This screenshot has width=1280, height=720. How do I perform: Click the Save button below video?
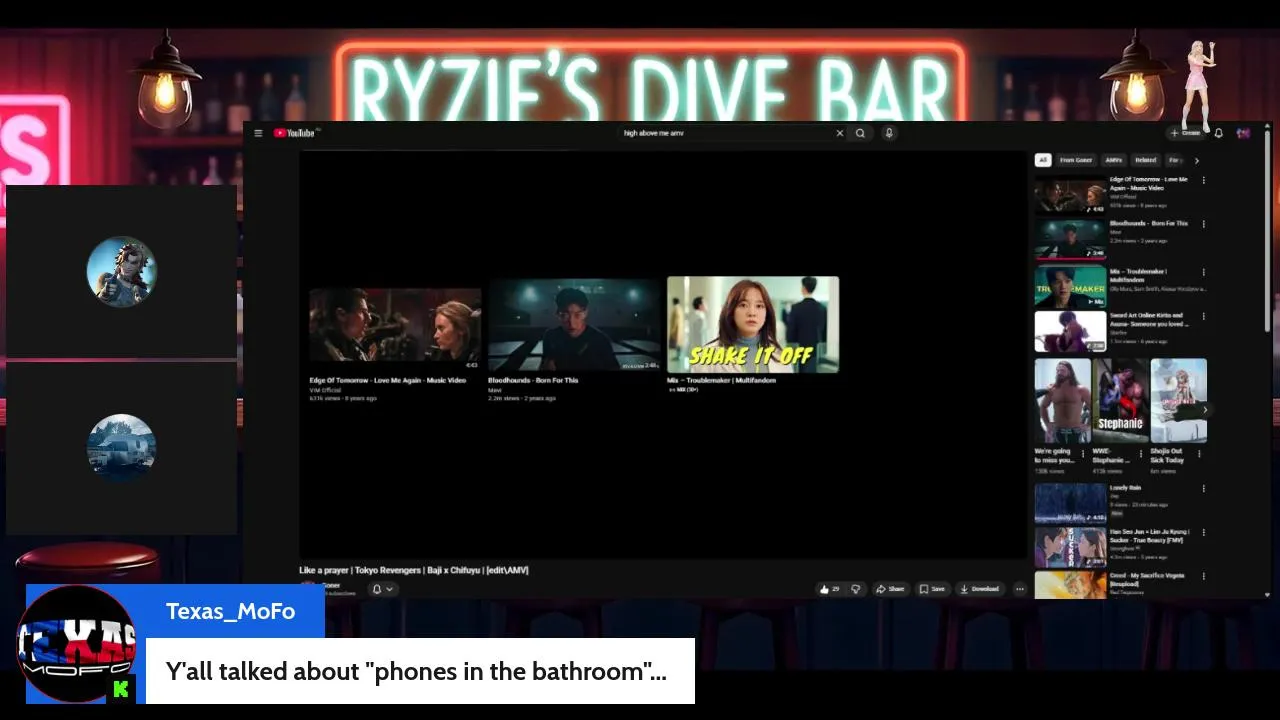[x=932, y=589]
